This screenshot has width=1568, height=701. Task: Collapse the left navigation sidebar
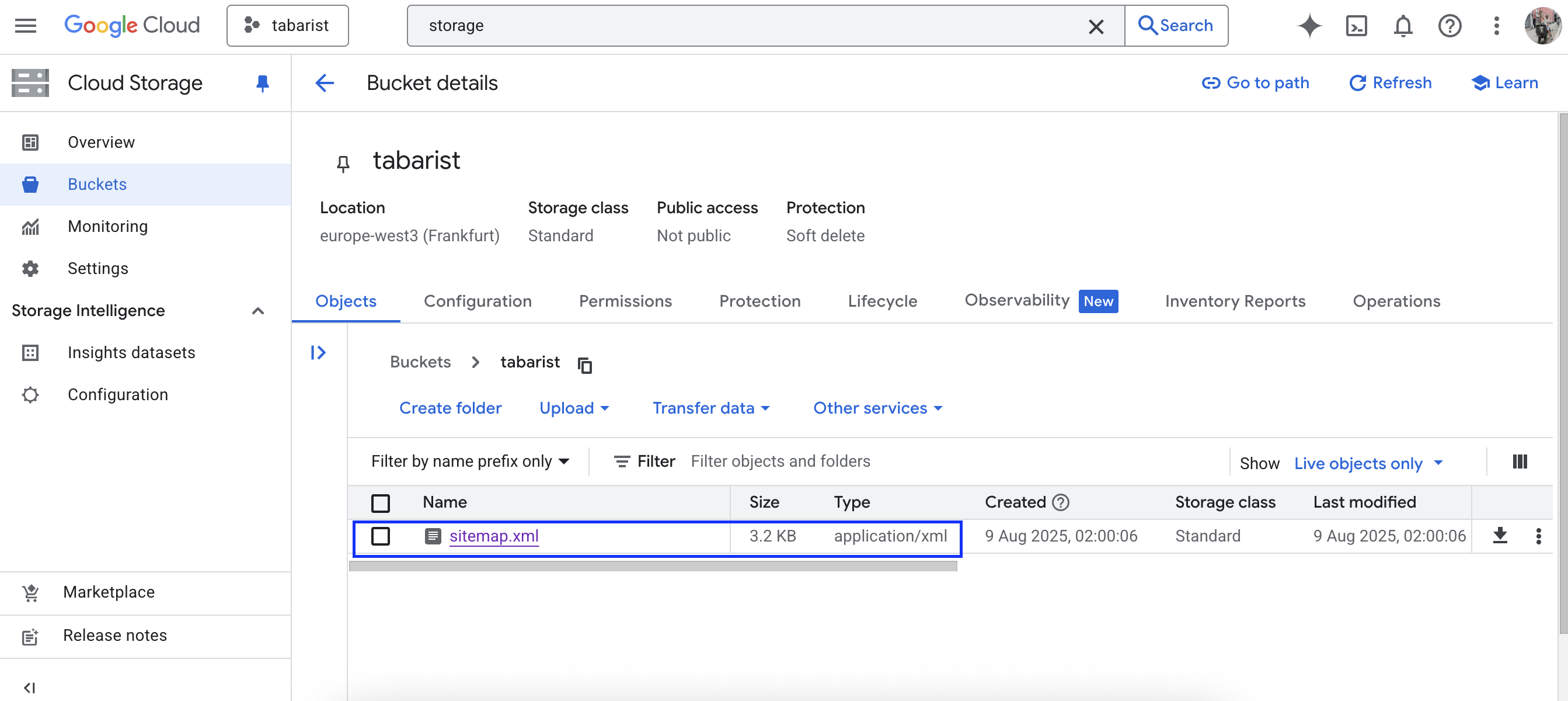click(x=29, y=688)
